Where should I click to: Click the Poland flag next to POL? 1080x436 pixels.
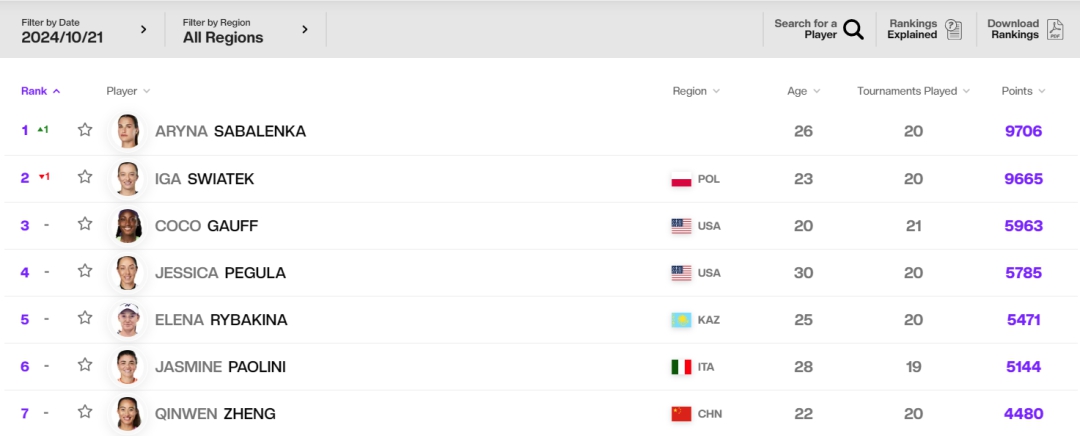point(681,179)
